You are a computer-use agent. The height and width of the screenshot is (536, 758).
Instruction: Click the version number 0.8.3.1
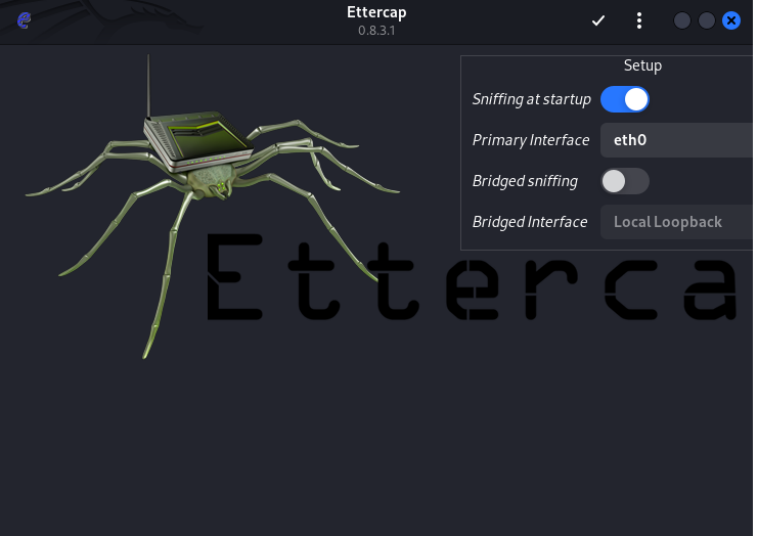[x=377, y=30]
